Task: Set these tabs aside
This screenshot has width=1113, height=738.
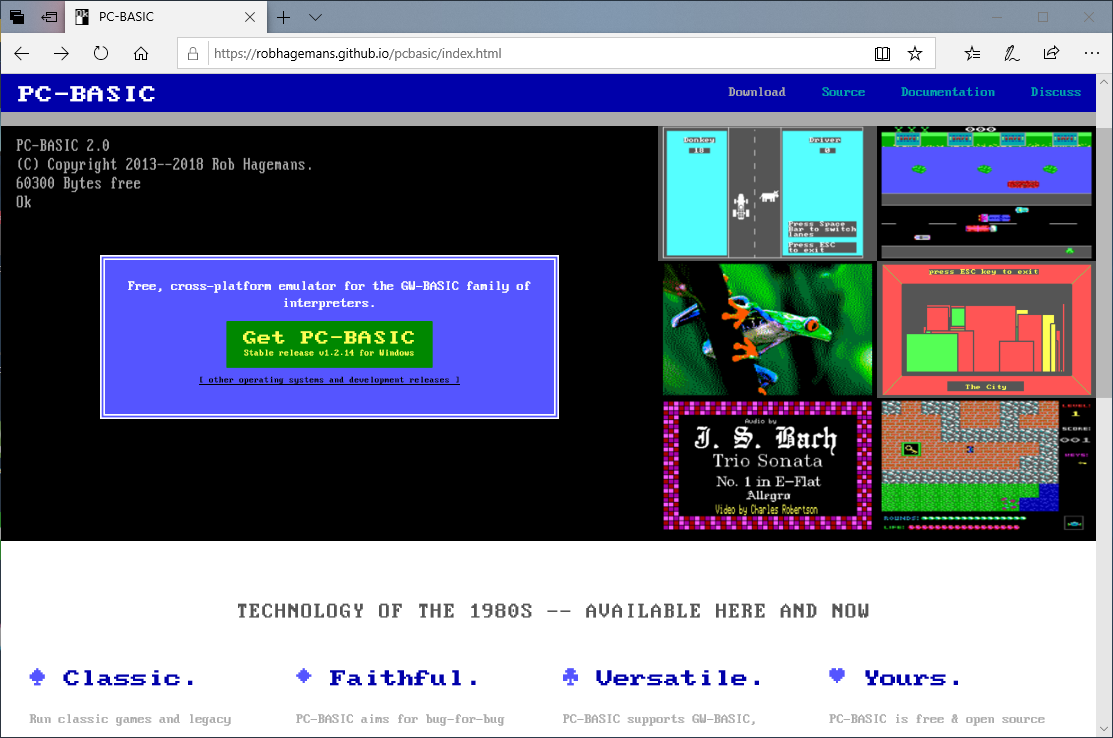Action: pyautogui.click(x=49, y=16)
